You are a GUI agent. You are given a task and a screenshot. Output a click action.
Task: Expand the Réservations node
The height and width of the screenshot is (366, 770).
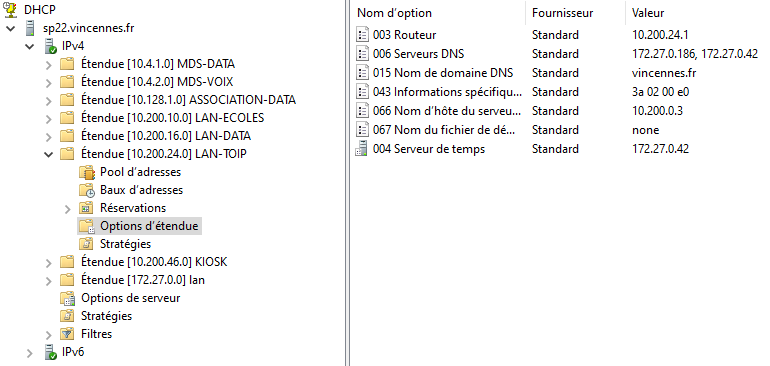coord(68,209)
